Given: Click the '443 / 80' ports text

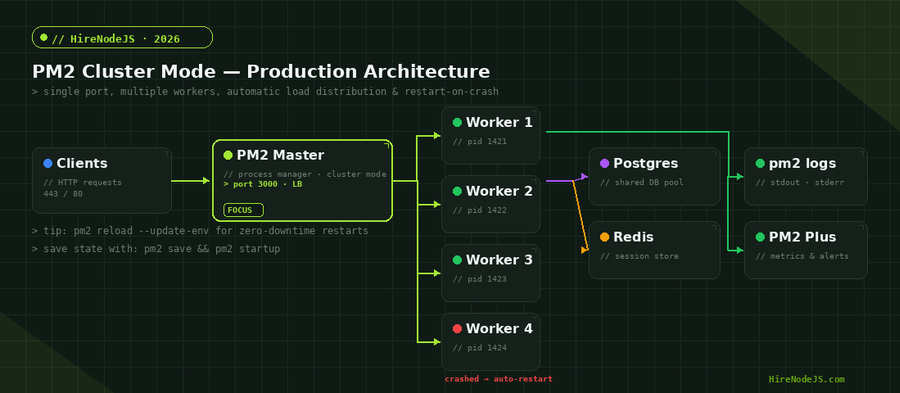Looking at the screenshot, I should pos(63,193).
